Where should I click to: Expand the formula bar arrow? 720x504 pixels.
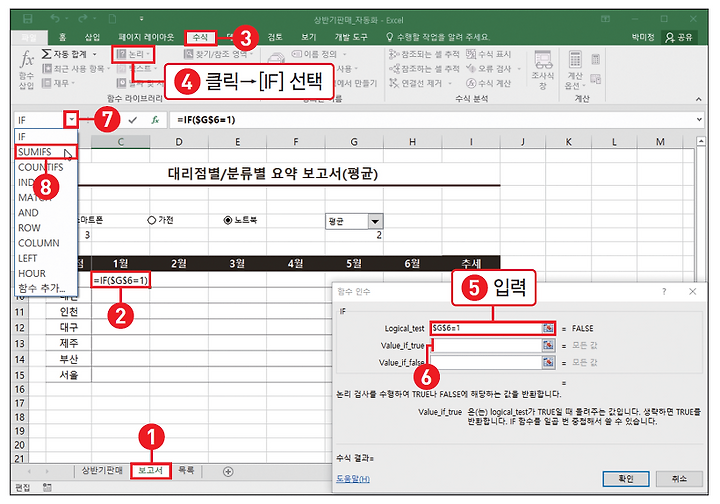pos(699,120)
